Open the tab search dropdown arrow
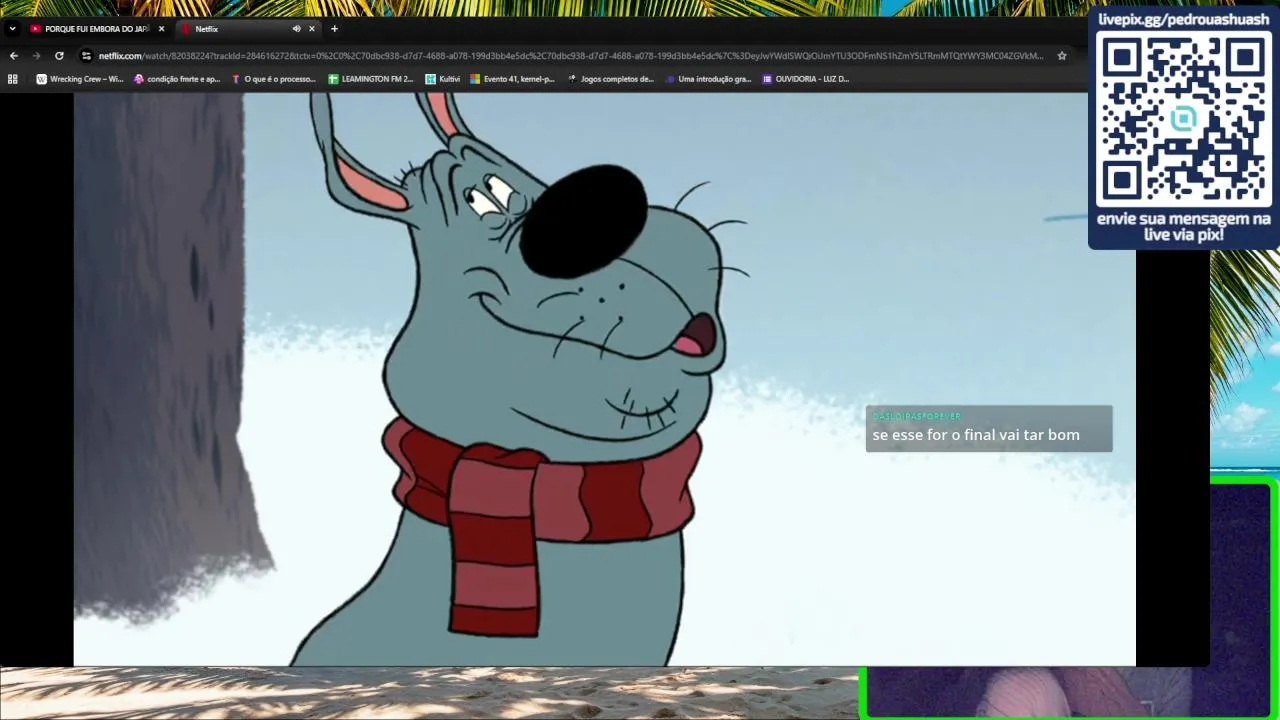 coord(12,29)
